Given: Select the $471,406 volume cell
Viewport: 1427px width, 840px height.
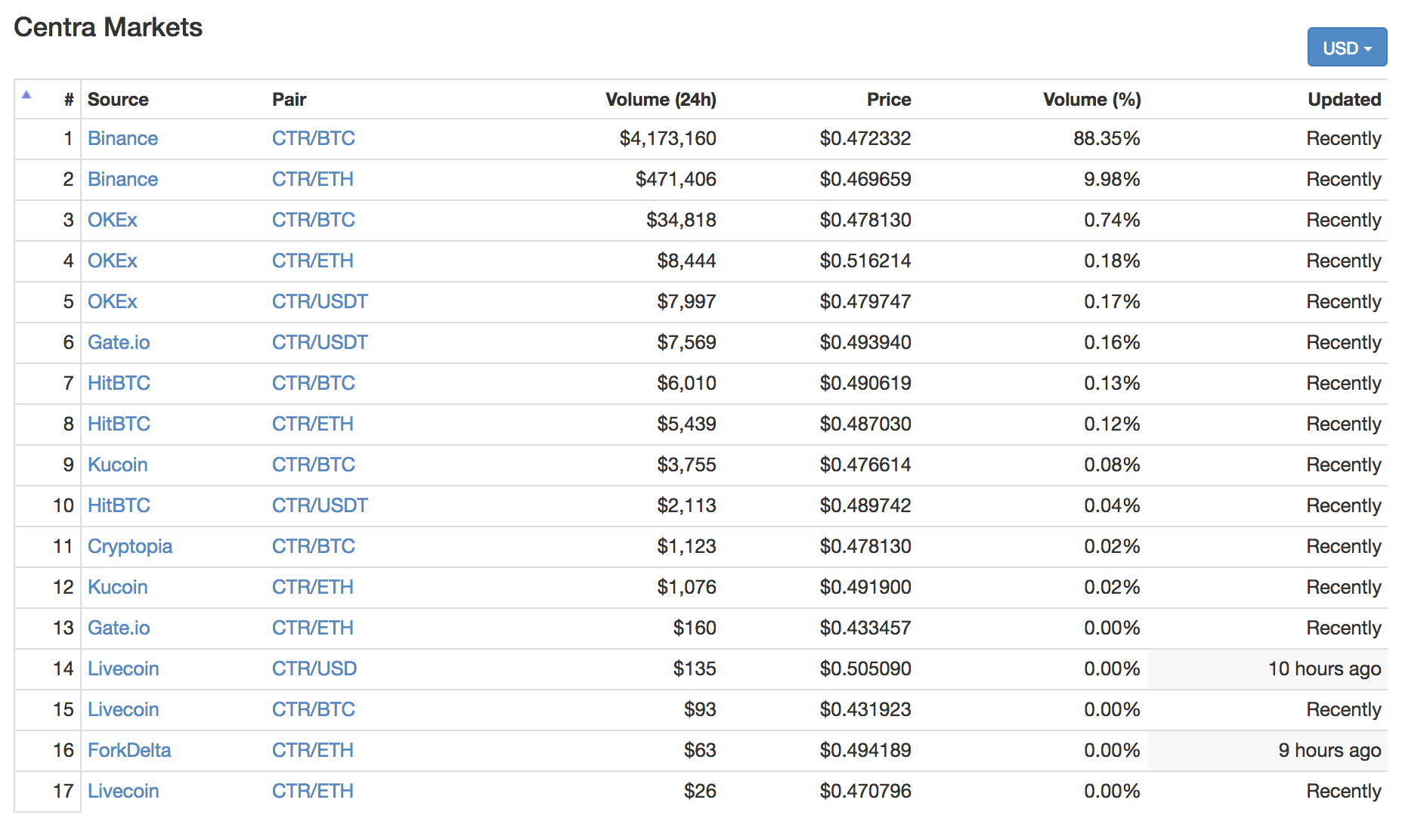Looking at the screenshot, I should 676,179.
